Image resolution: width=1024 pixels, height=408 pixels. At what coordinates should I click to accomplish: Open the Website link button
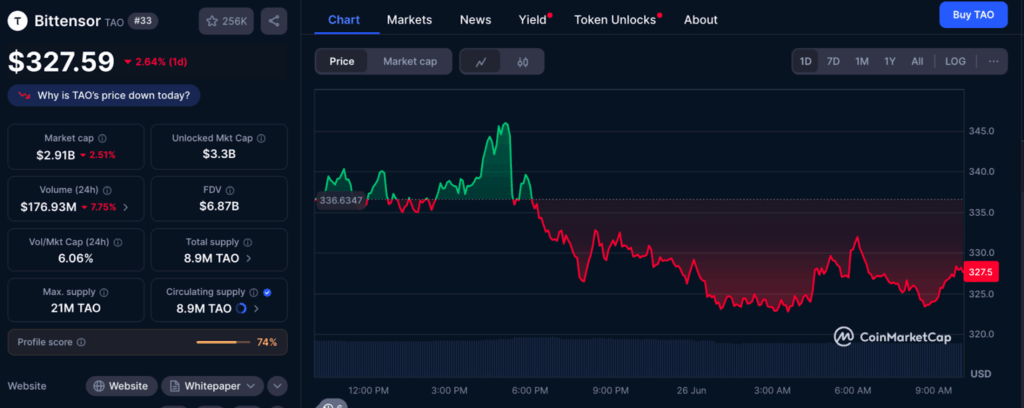coord(121,386)
